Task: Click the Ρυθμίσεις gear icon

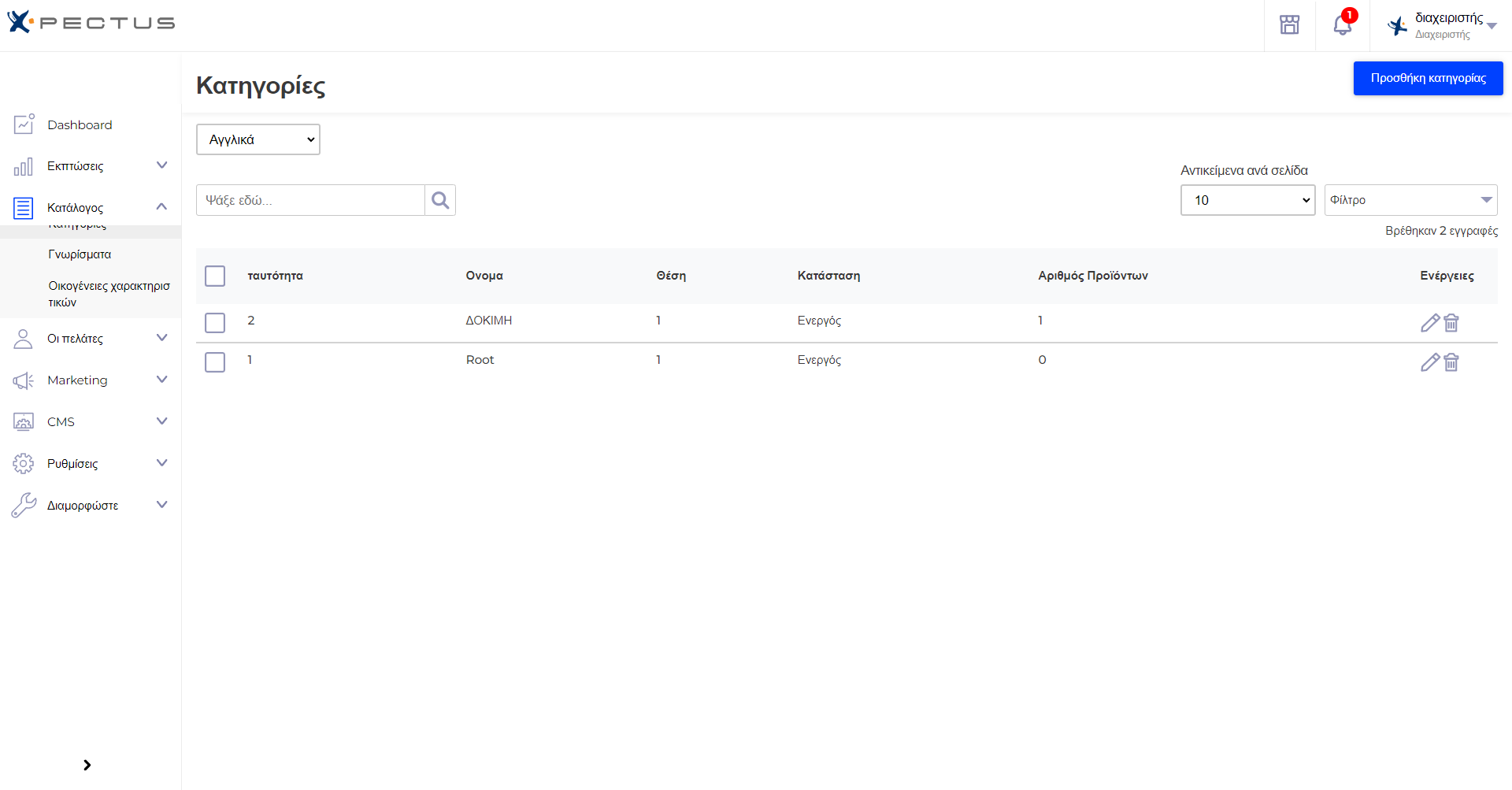Action: tap(24, 463)
